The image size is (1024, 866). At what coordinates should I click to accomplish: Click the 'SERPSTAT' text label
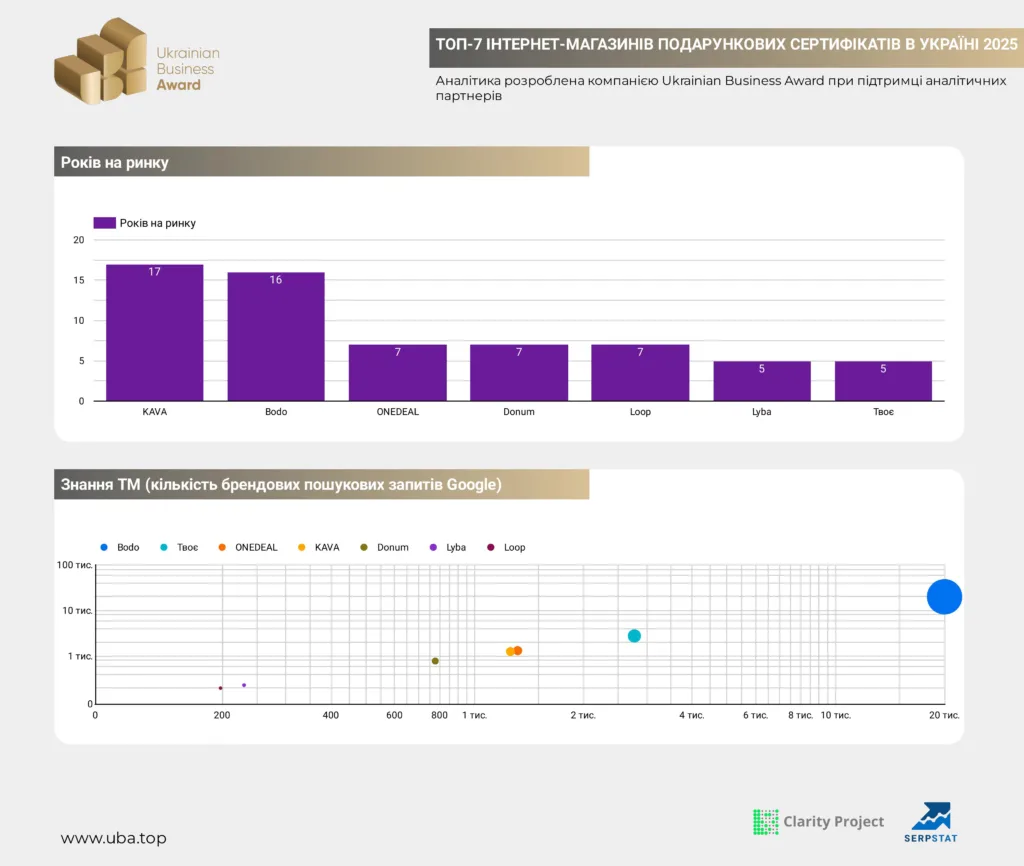click(x=931, y=839)
